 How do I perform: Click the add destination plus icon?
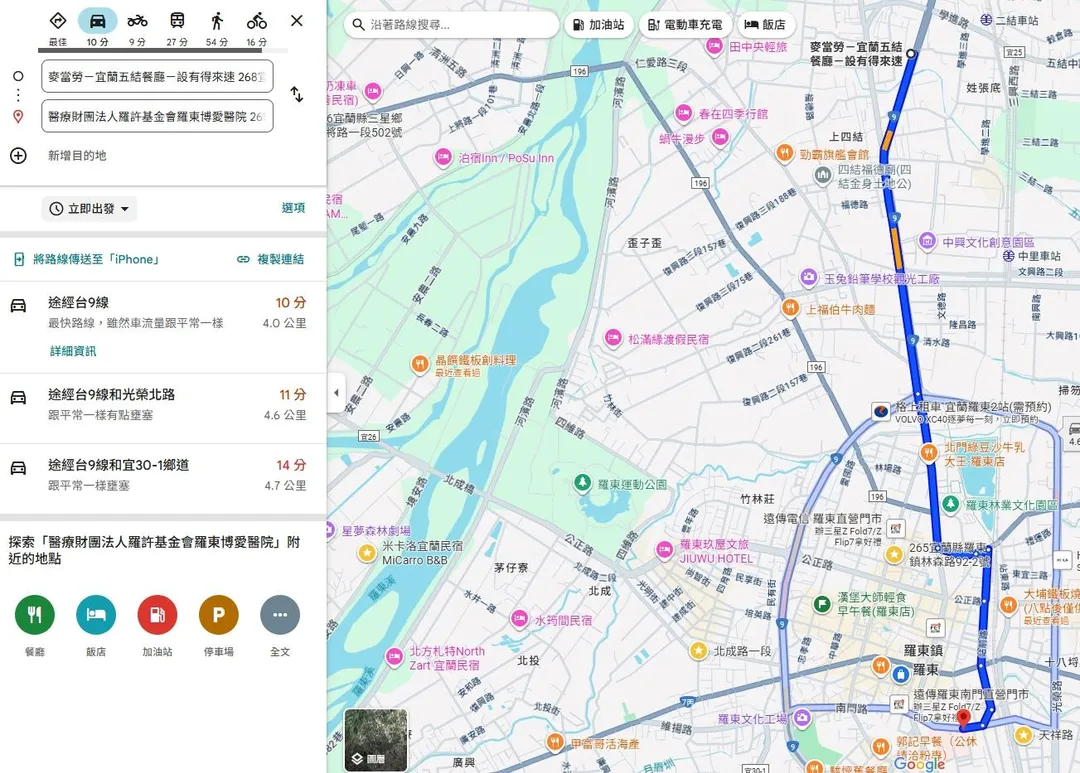click(x=19, y=156)
